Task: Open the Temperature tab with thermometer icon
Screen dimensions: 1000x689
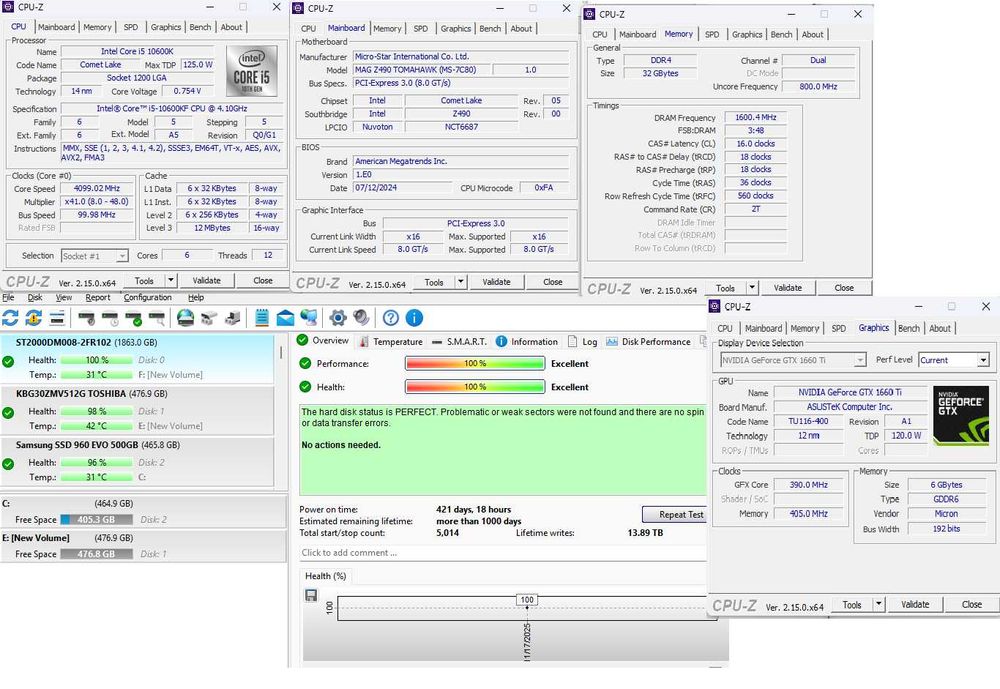Action: click(390, 341)
